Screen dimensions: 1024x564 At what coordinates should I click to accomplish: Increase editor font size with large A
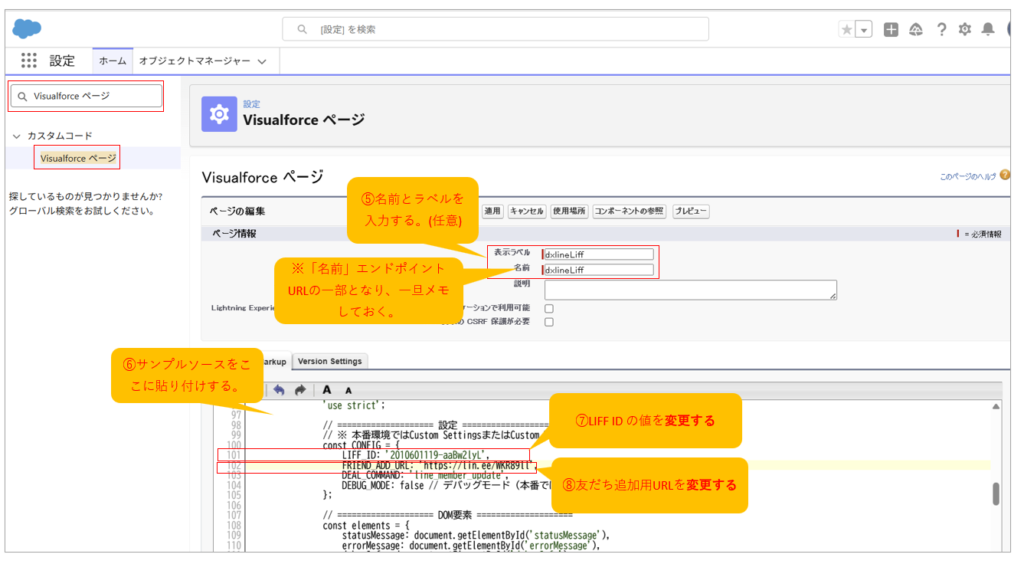(327, 390)
